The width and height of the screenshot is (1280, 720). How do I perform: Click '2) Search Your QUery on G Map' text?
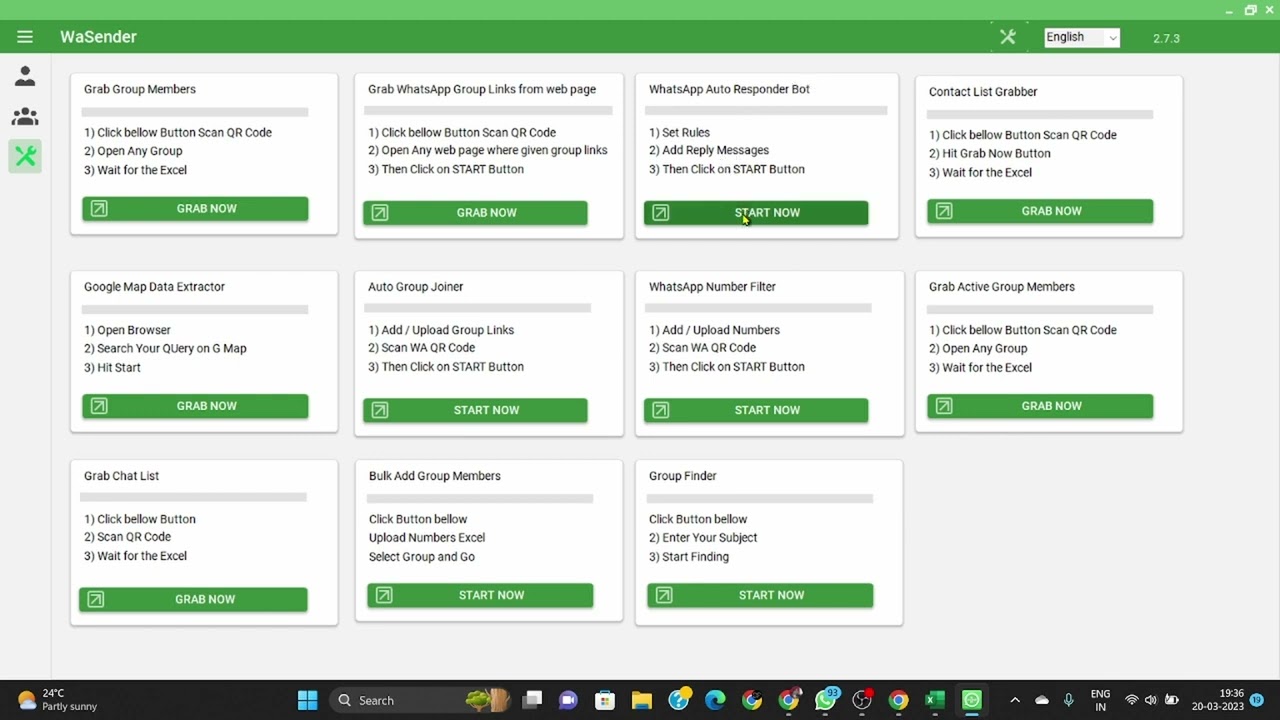165,348
